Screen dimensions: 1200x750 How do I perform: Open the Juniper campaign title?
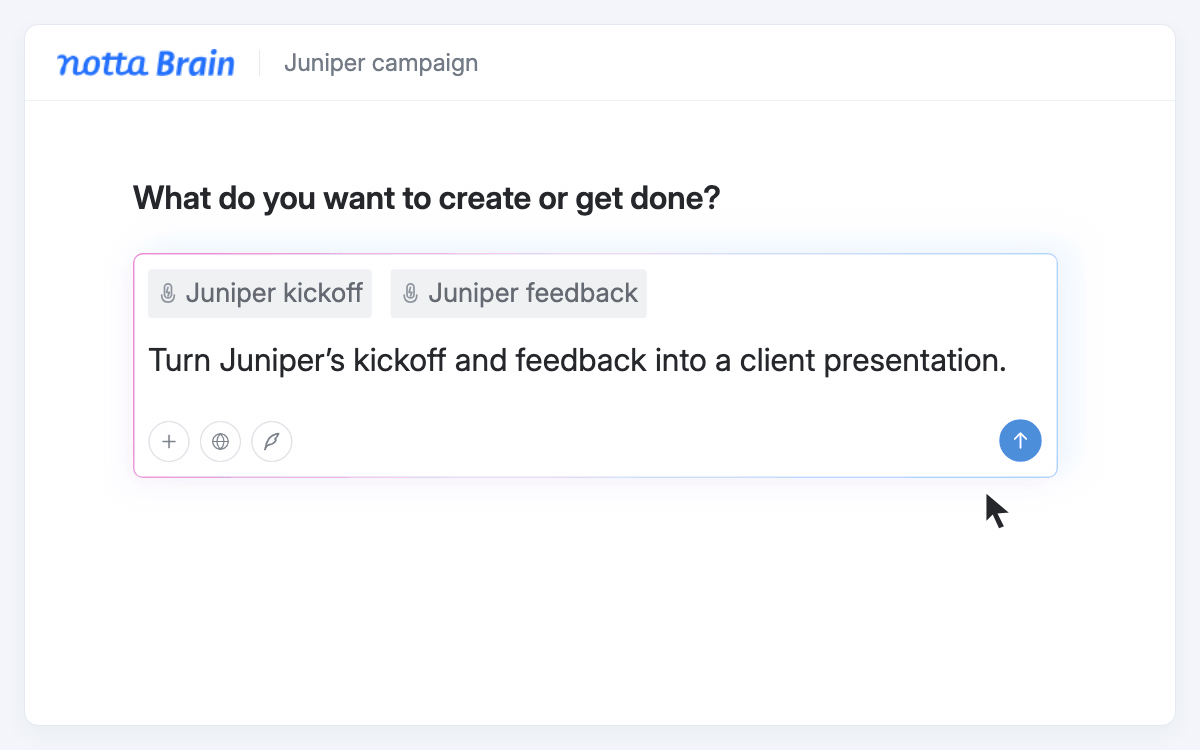pos(381,63)
